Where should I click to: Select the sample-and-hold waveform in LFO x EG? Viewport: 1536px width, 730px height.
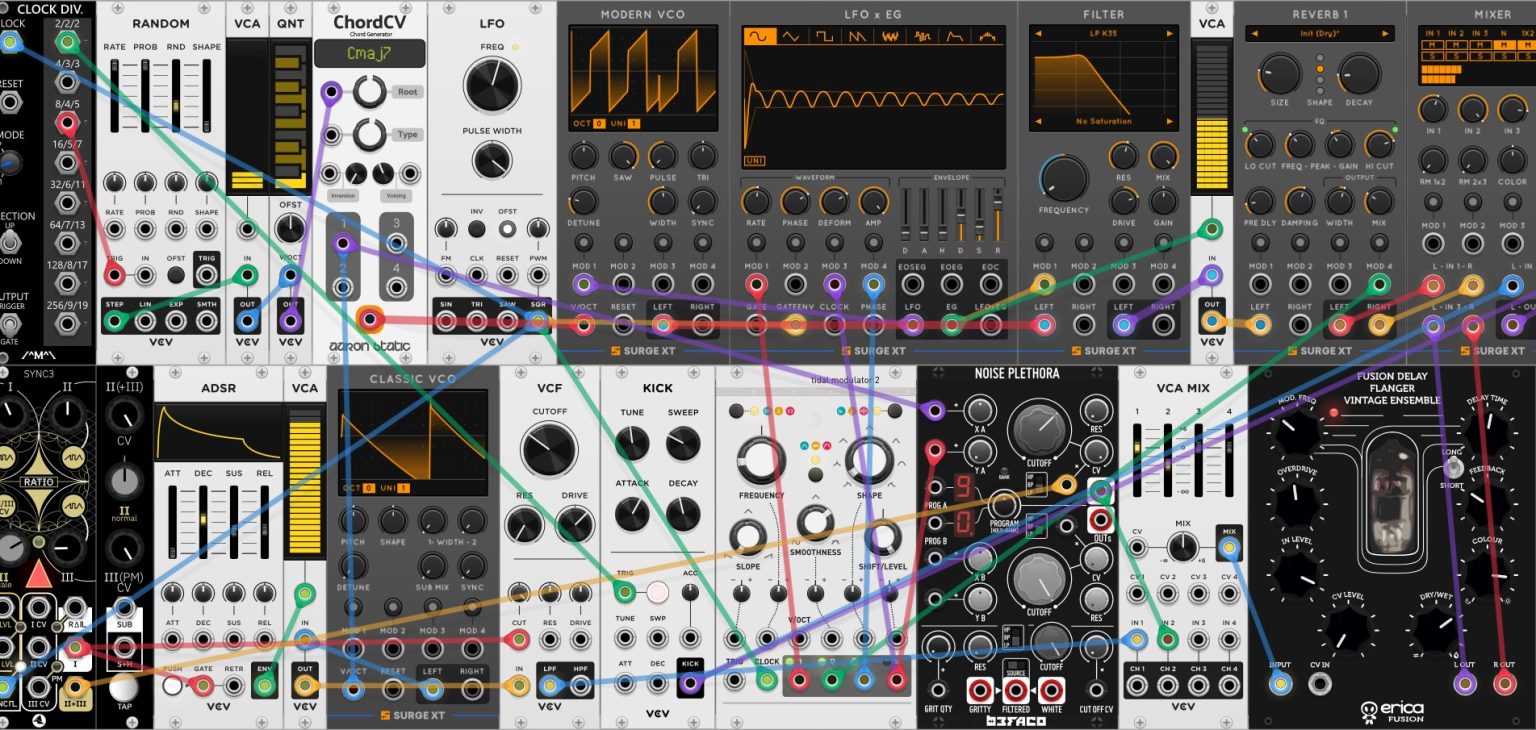922,36
